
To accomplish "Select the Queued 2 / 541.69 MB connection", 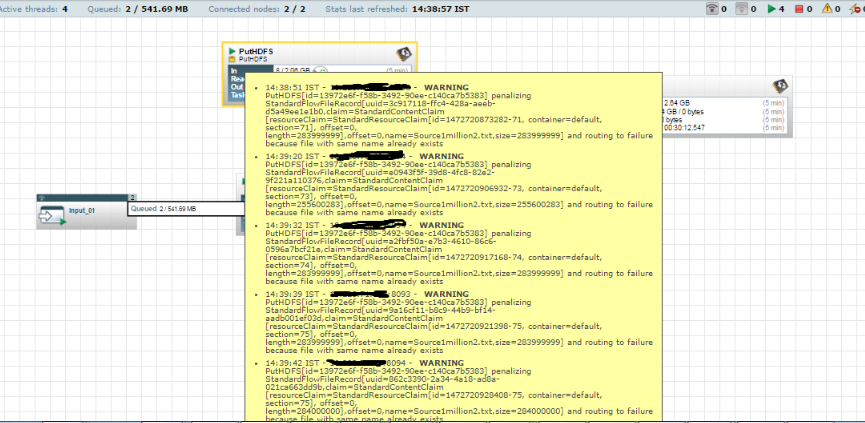I will 186,208.
